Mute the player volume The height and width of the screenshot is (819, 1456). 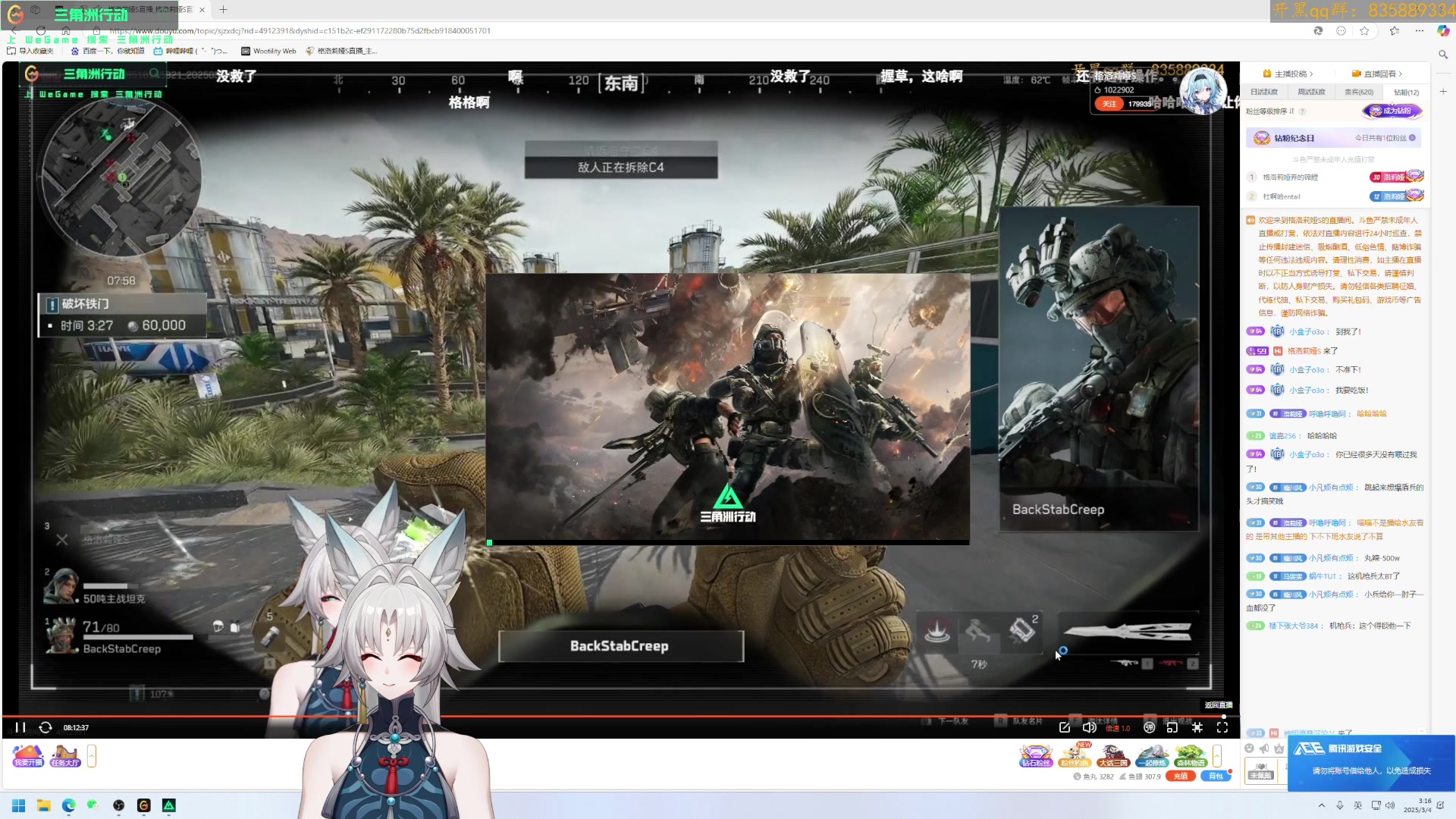[1090, 727]
